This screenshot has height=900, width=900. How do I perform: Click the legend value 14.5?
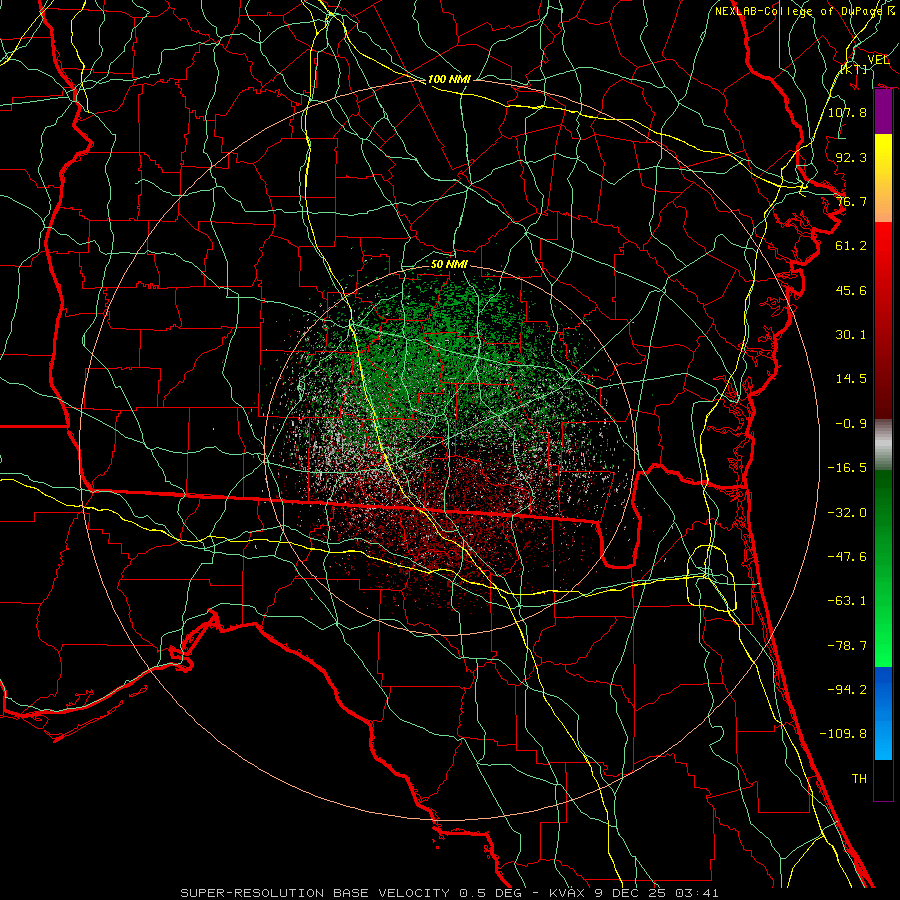851,379
